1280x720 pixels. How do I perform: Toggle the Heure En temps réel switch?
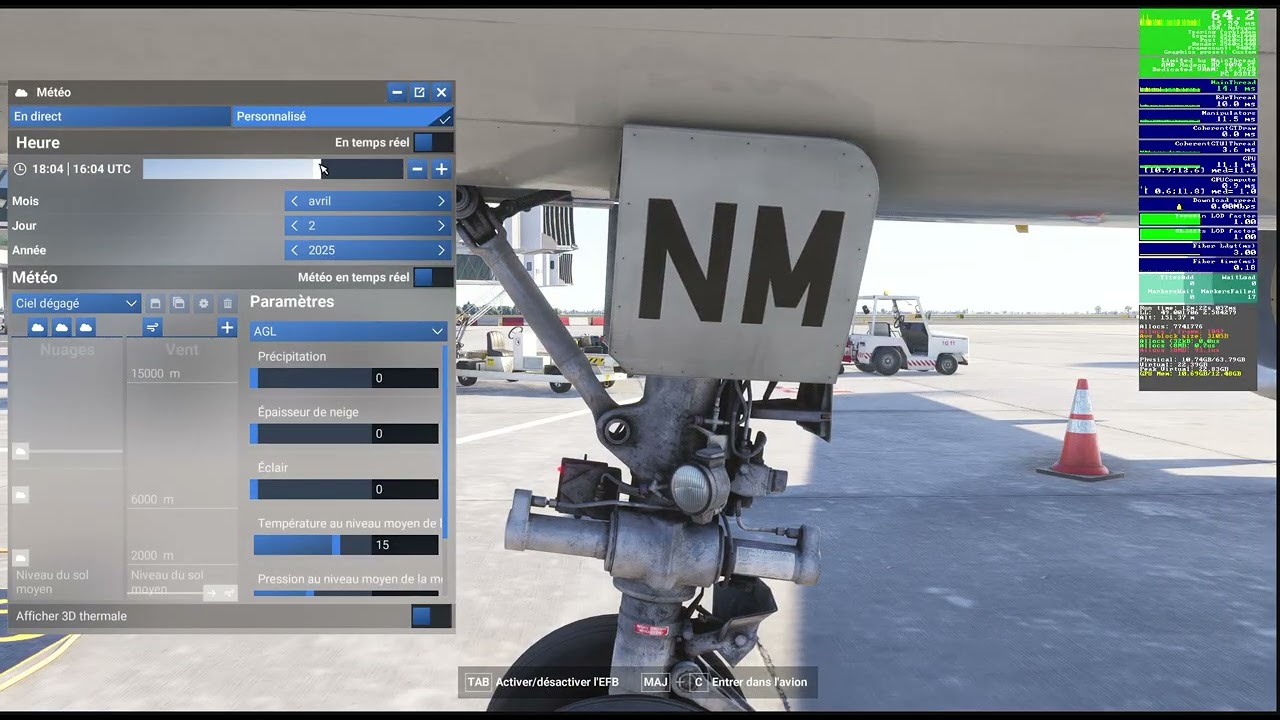pos(432,143)
